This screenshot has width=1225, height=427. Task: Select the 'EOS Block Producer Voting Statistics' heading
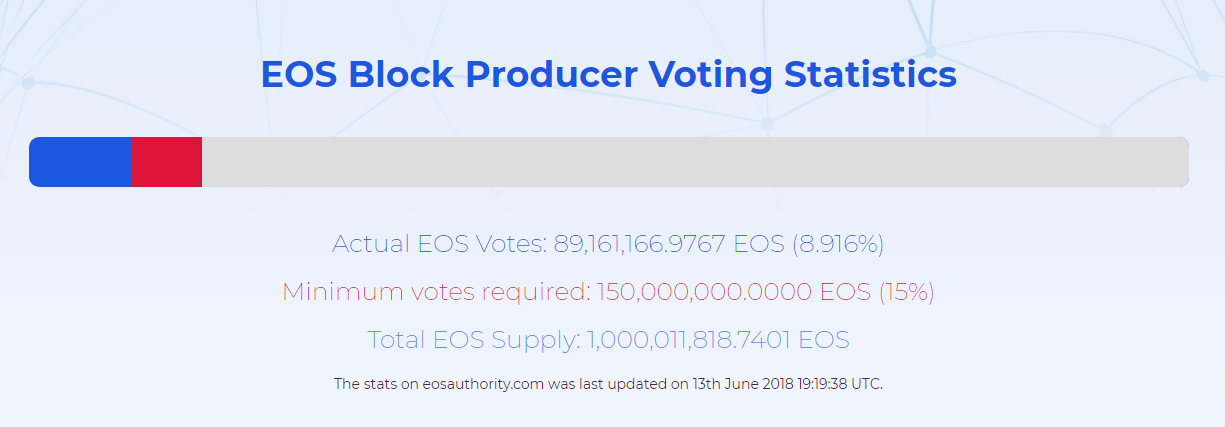coord(609,76)
